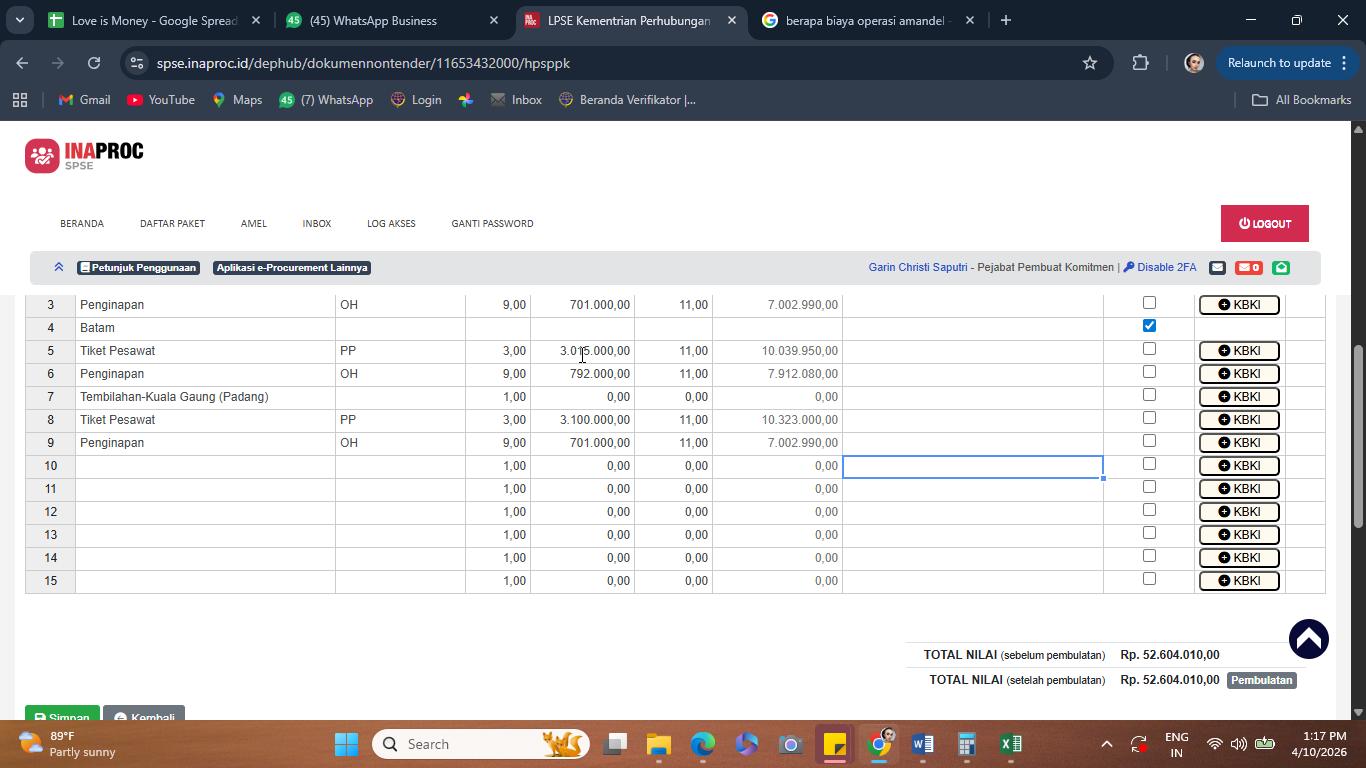This screenshot has width=1366, height=768.
Task: Click the INAPROC SPSE logo
Action: click(x=84, y=155)
